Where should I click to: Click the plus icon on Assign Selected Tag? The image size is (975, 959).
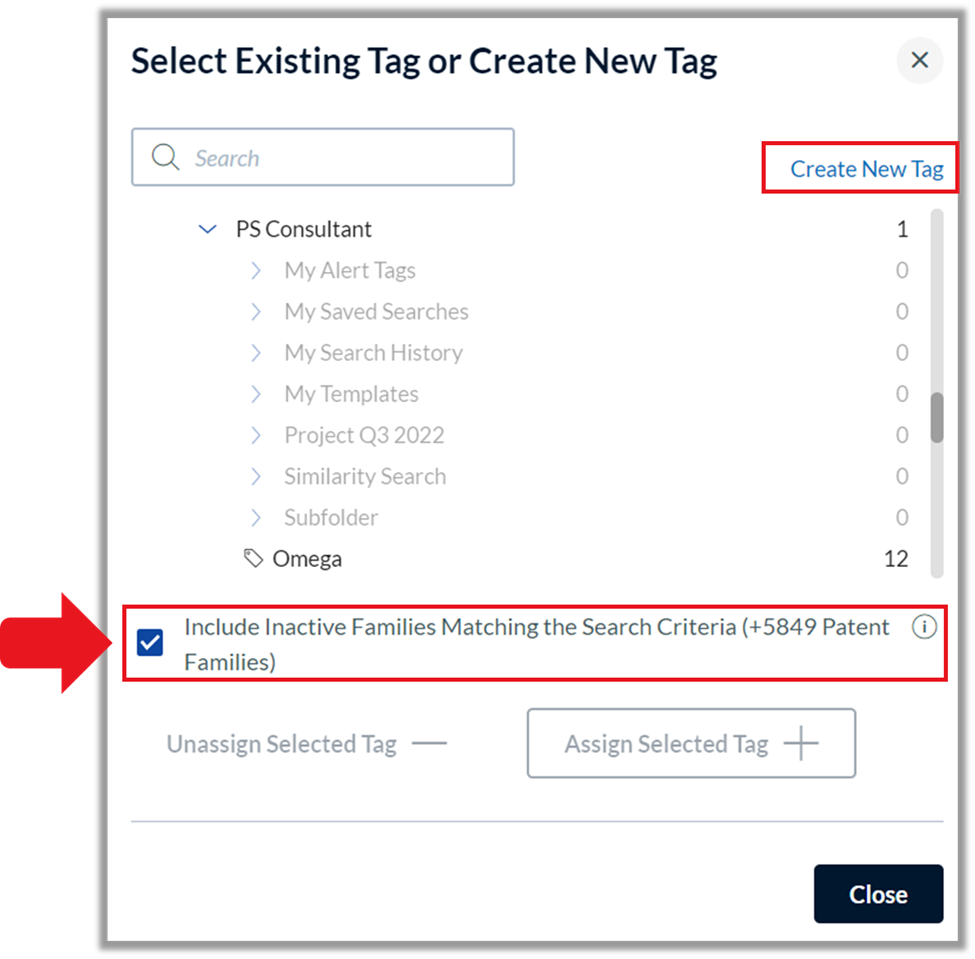click(x=801, y=743)
